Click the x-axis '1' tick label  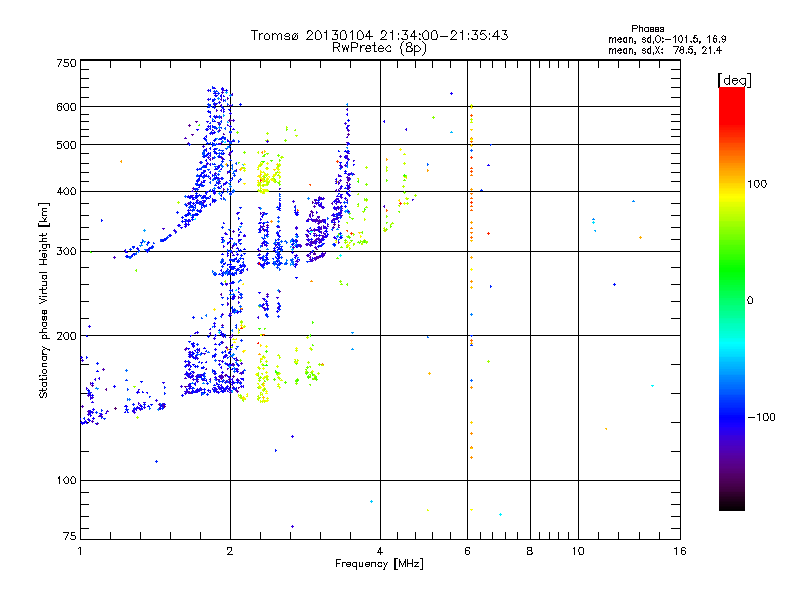coord(80,551)
